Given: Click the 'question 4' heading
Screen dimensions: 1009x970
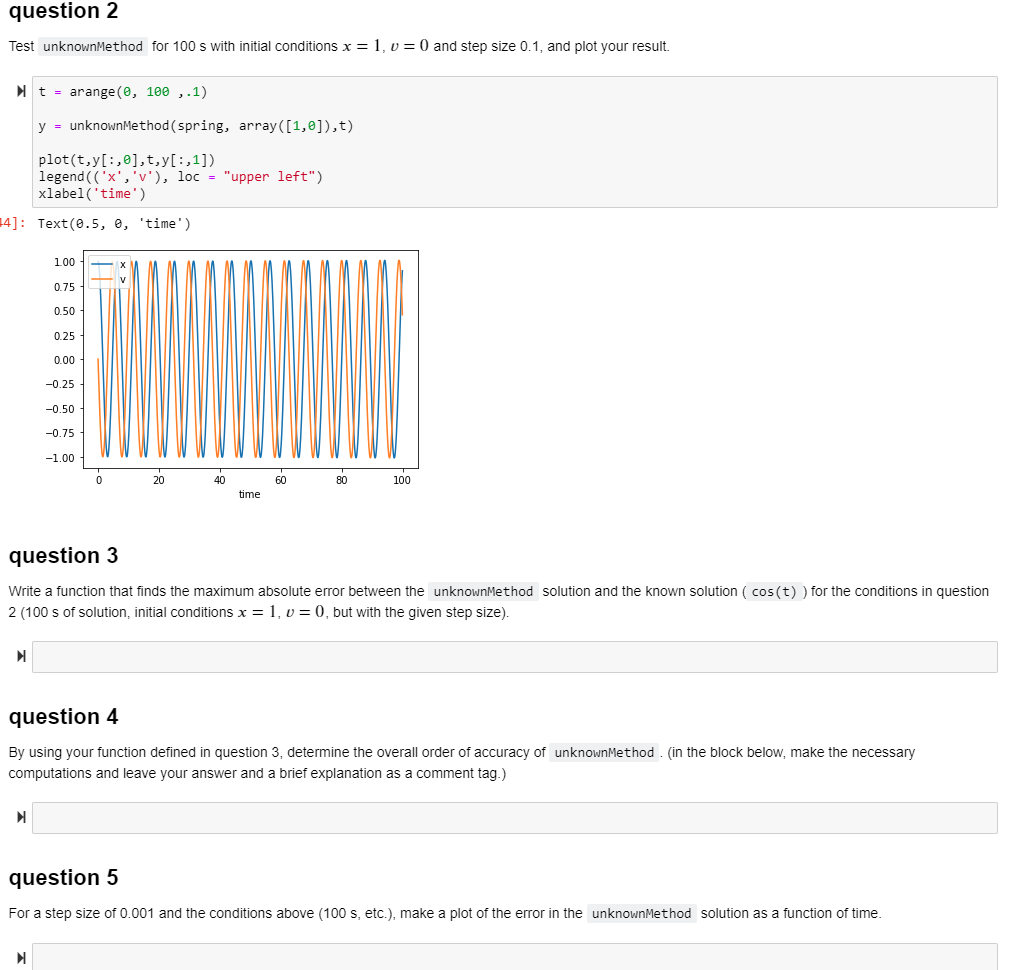Looking at the screenshot, I should pos(64,716).
